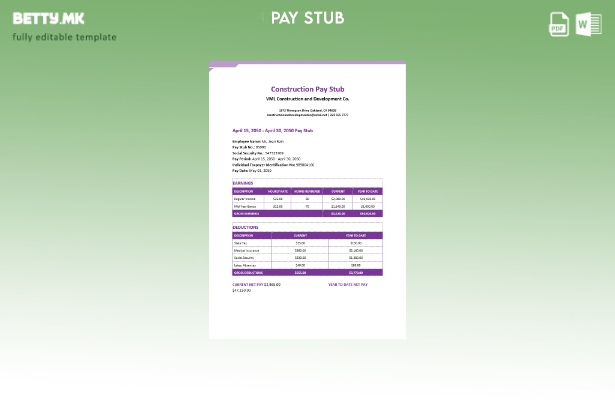Open the pay stub document preview
This screenshot has height=400, width=615.
pos(307,200)
